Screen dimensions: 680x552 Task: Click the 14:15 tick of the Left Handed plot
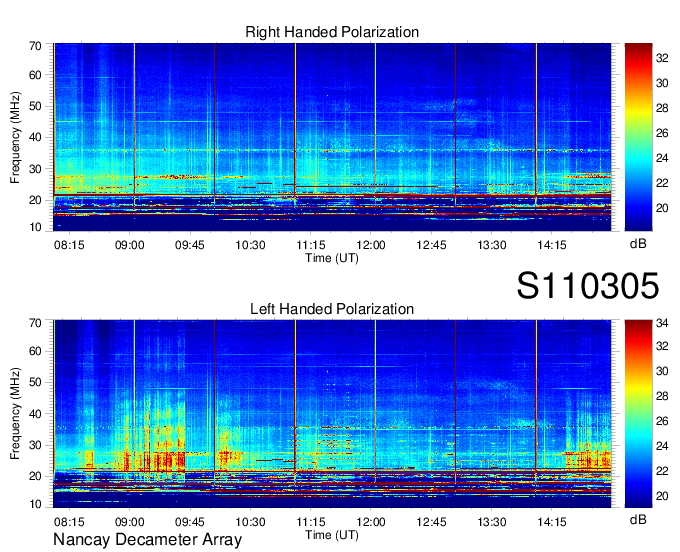tap(552, 522)
